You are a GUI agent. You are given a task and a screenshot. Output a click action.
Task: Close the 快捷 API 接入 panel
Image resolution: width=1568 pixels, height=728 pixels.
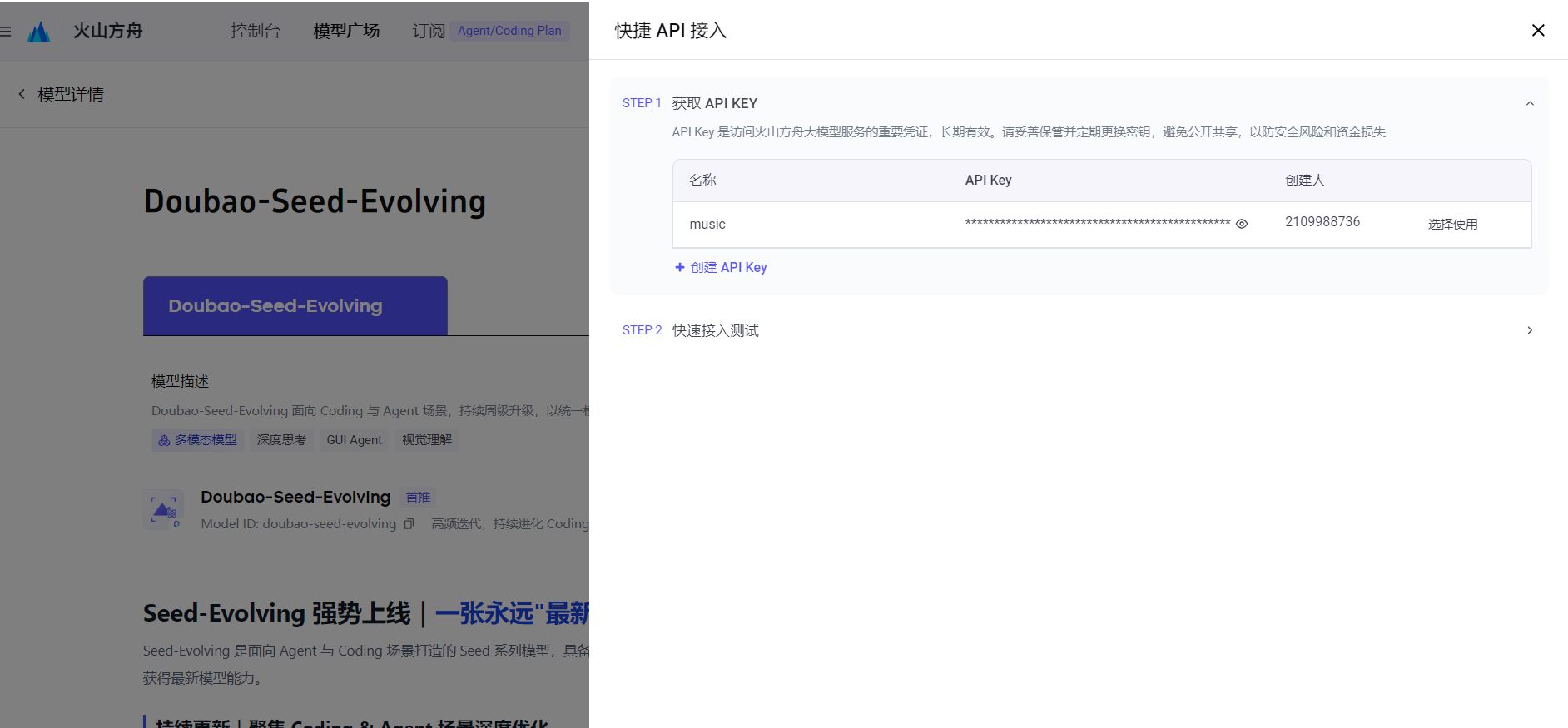click(x=1538, y=31)
